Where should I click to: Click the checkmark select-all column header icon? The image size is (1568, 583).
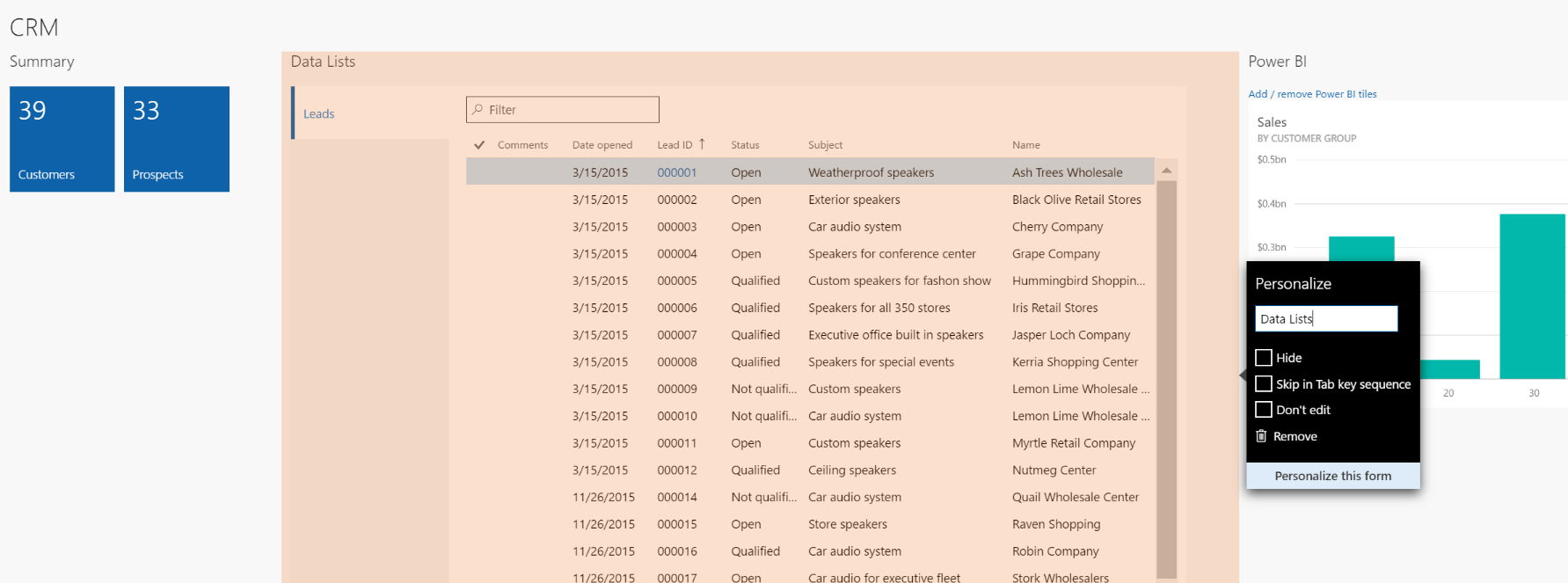point(479,145)
